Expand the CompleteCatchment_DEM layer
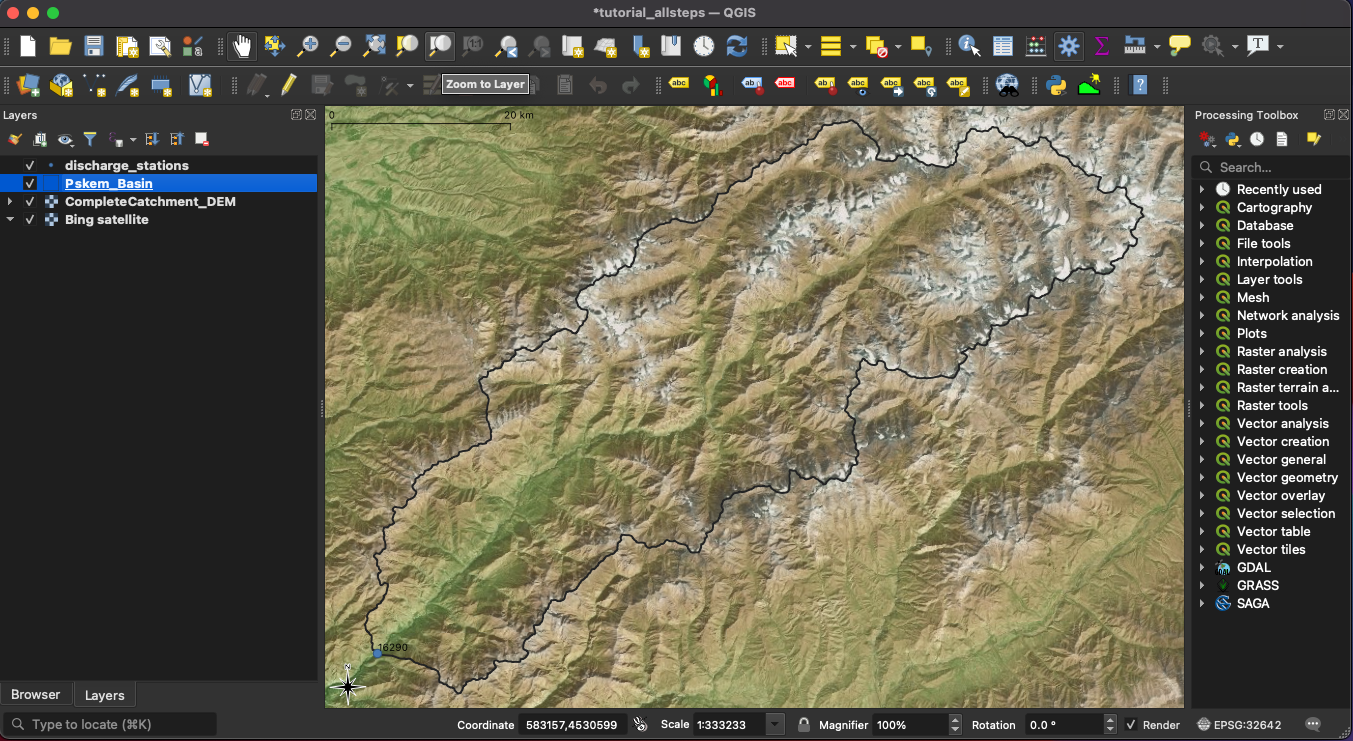Viewport: 1353px width, 741px height. pos(10,201)
